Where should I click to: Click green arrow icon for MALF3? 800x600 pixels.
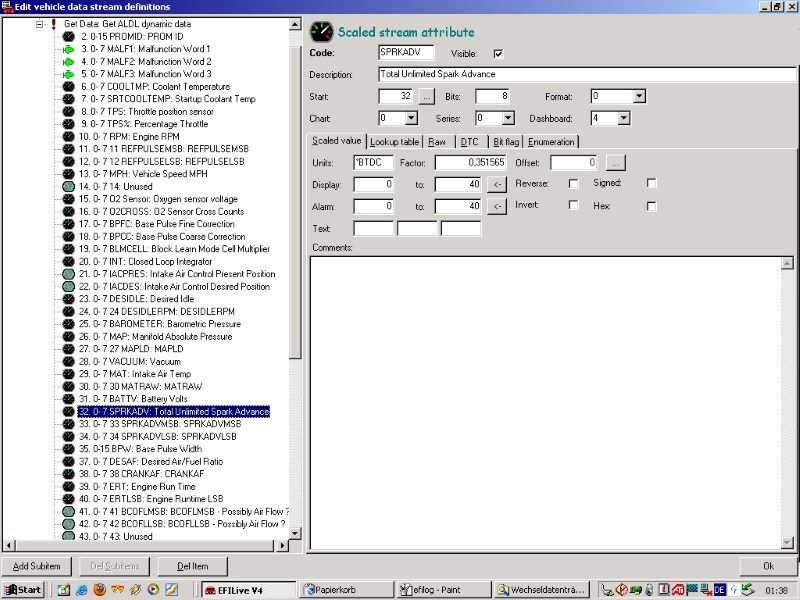pyautogui.click(x=68, y=74)
